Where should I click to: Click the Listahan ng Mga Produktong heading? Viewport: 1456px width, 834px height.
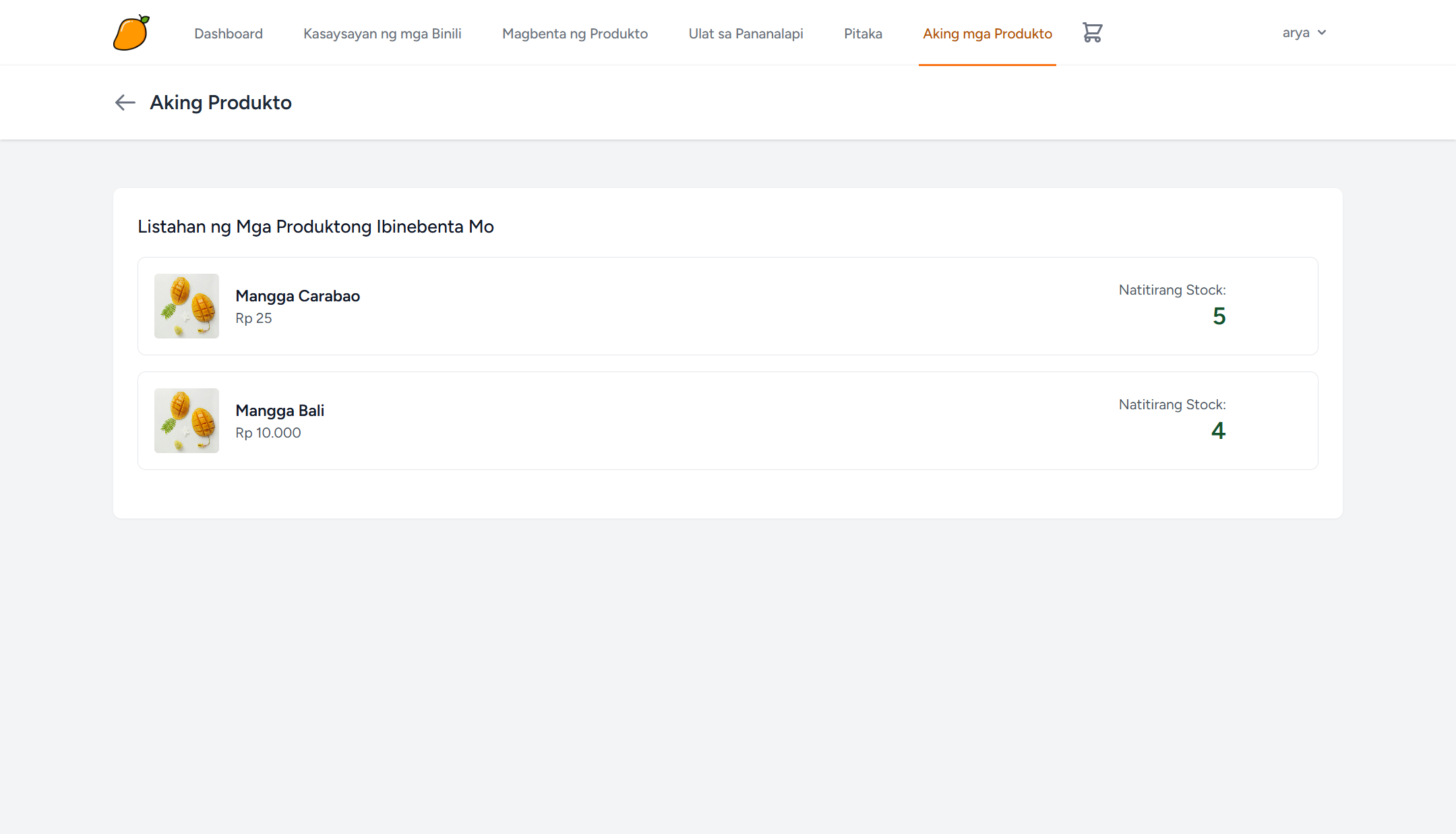315,227
